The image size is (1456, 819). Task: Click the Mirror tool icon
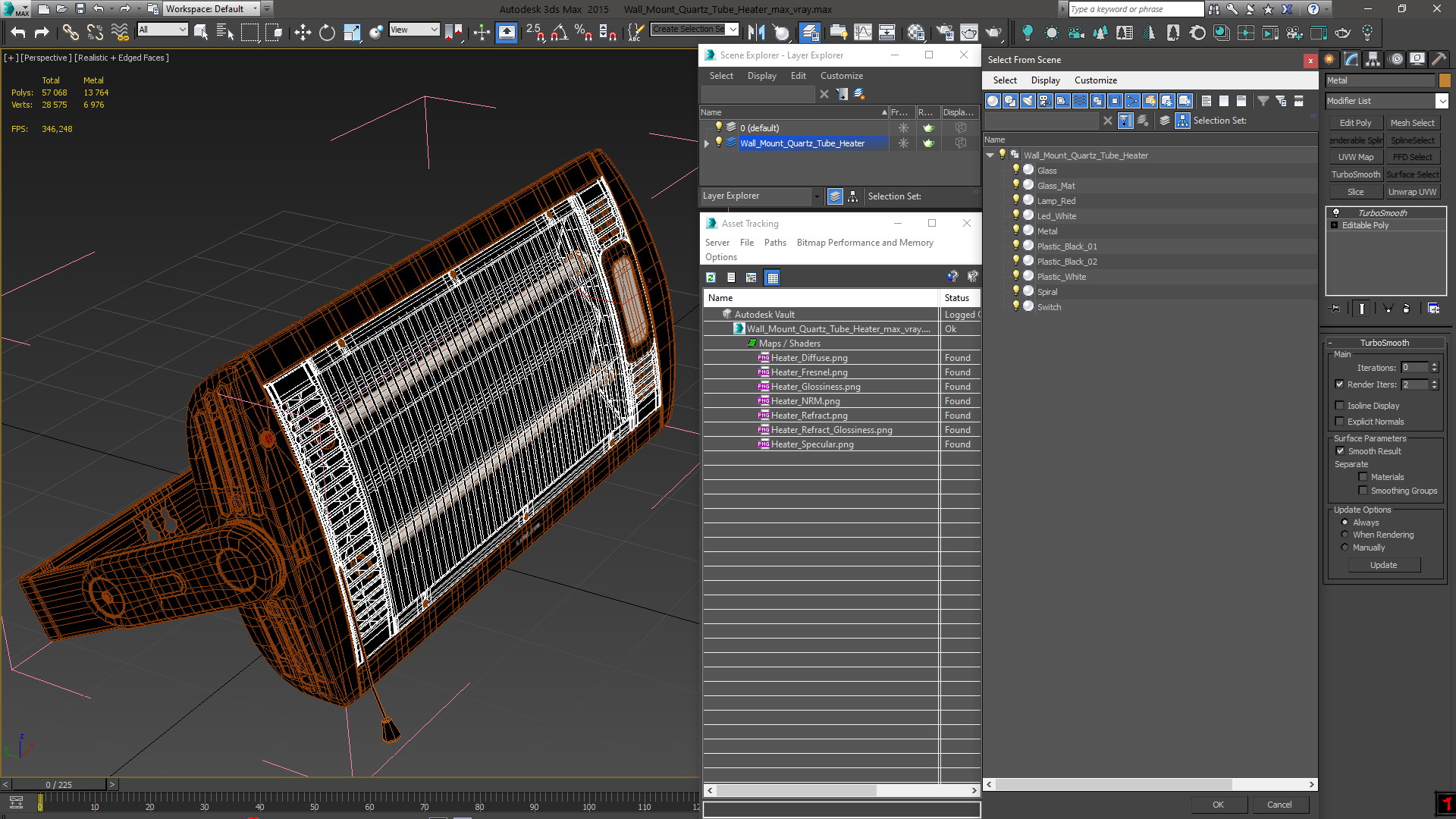756,32
